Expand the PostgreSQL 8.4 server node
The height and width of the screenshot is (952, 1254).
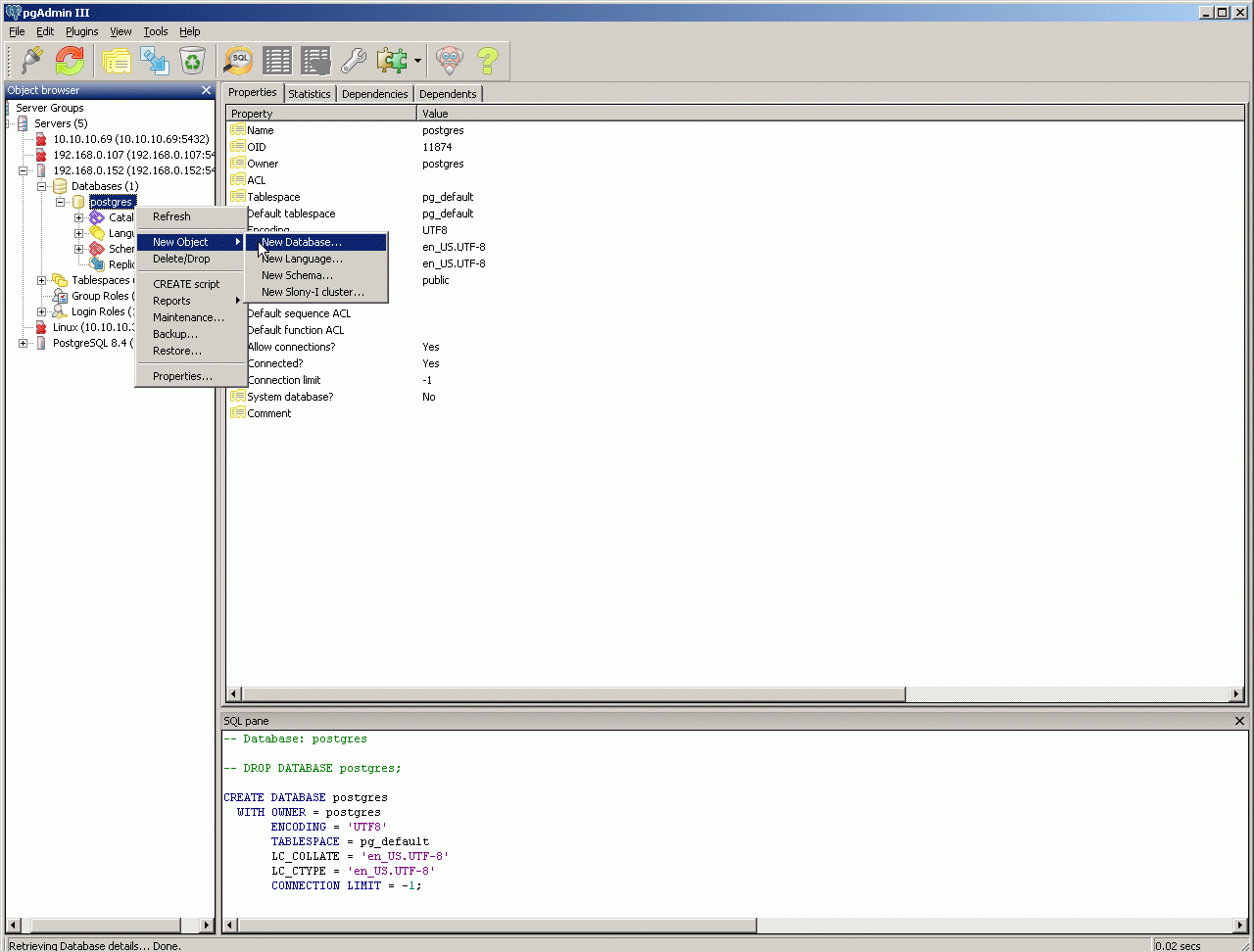click(x=23, y=343)
